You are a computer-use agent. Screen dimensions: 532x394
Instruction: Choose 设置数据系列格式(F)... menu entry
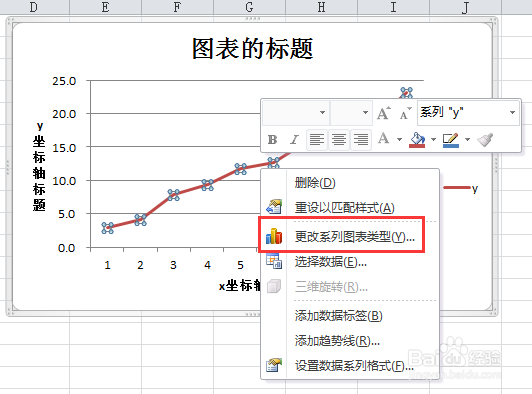(x=350, y=365)
